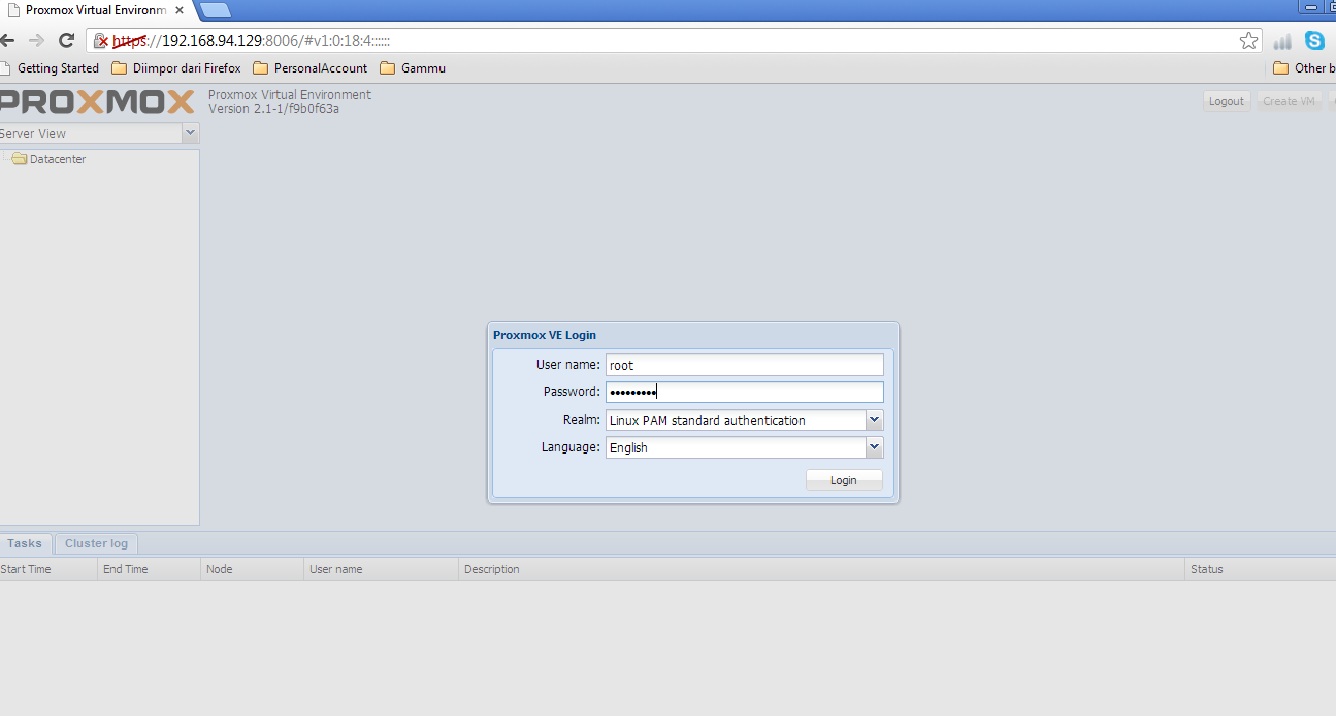Screen dimensions: 1336x716
Task: Focus the User name field
Action: (745, 365)
